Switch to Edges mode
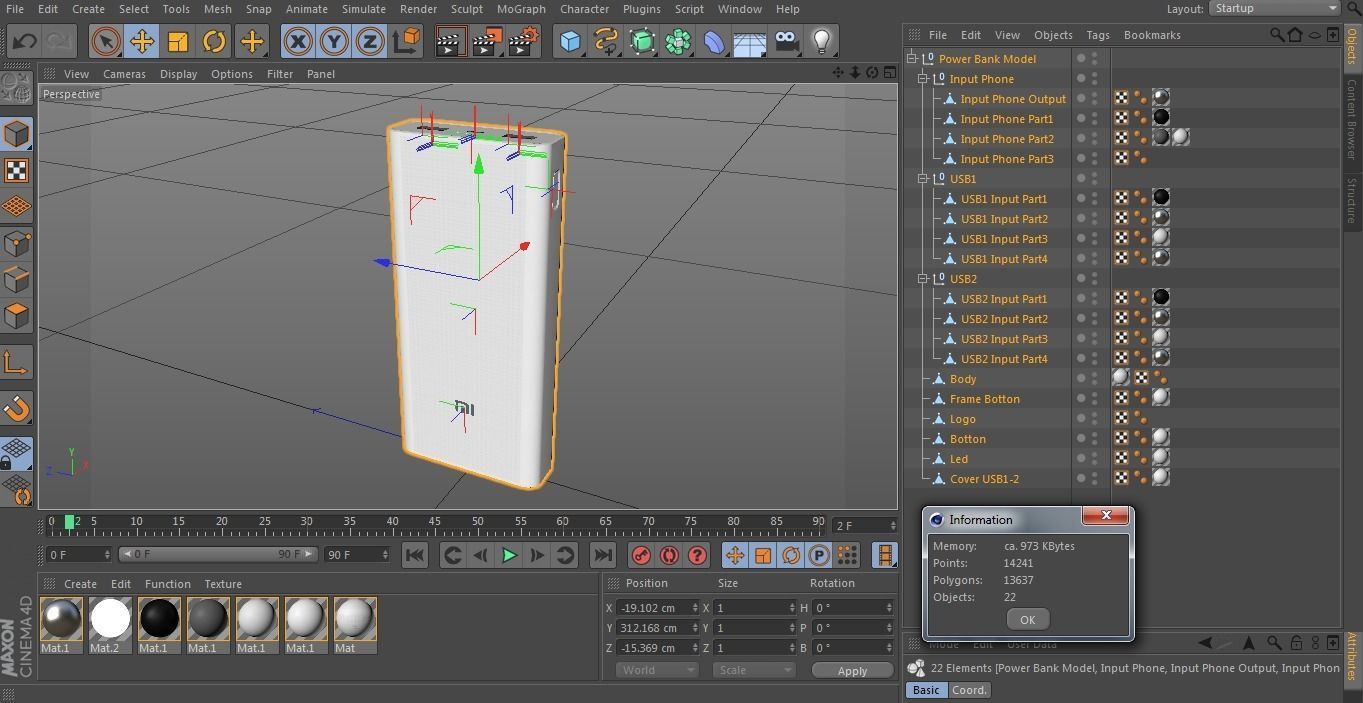This screenshot has width=1363, height=703. tap(17, 279)
